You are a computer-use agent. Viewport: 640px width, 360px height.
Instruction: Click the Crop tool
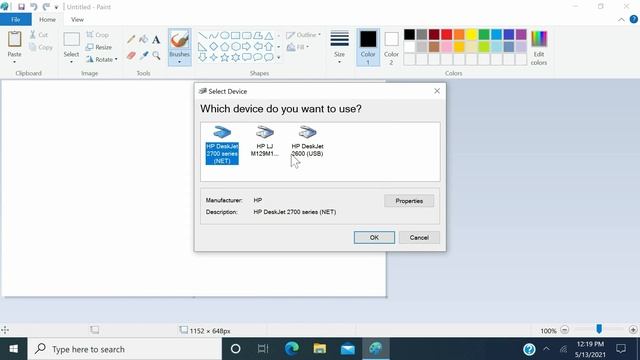coord(97,35)
